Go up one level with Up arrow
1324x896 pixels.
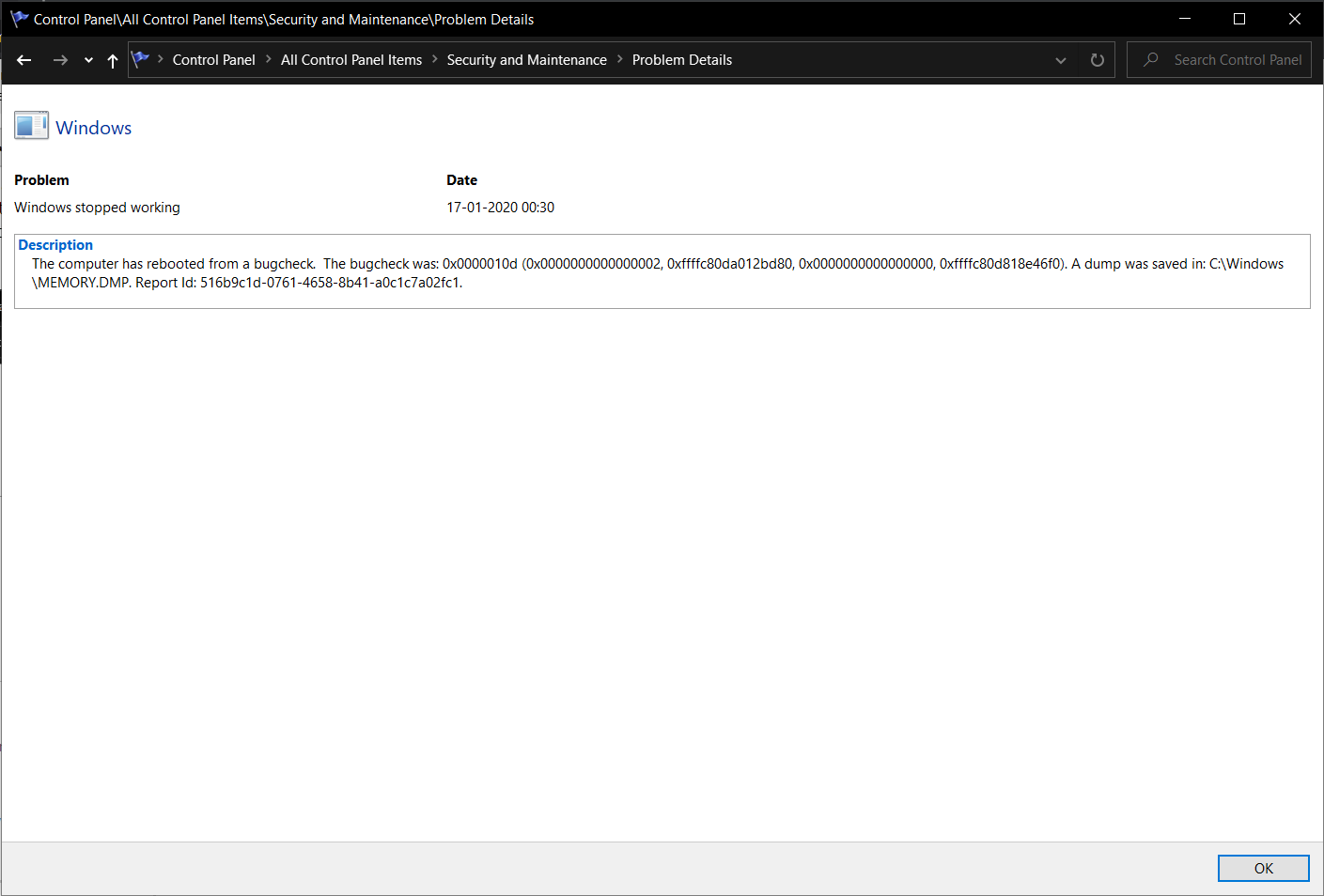(113, 60)
